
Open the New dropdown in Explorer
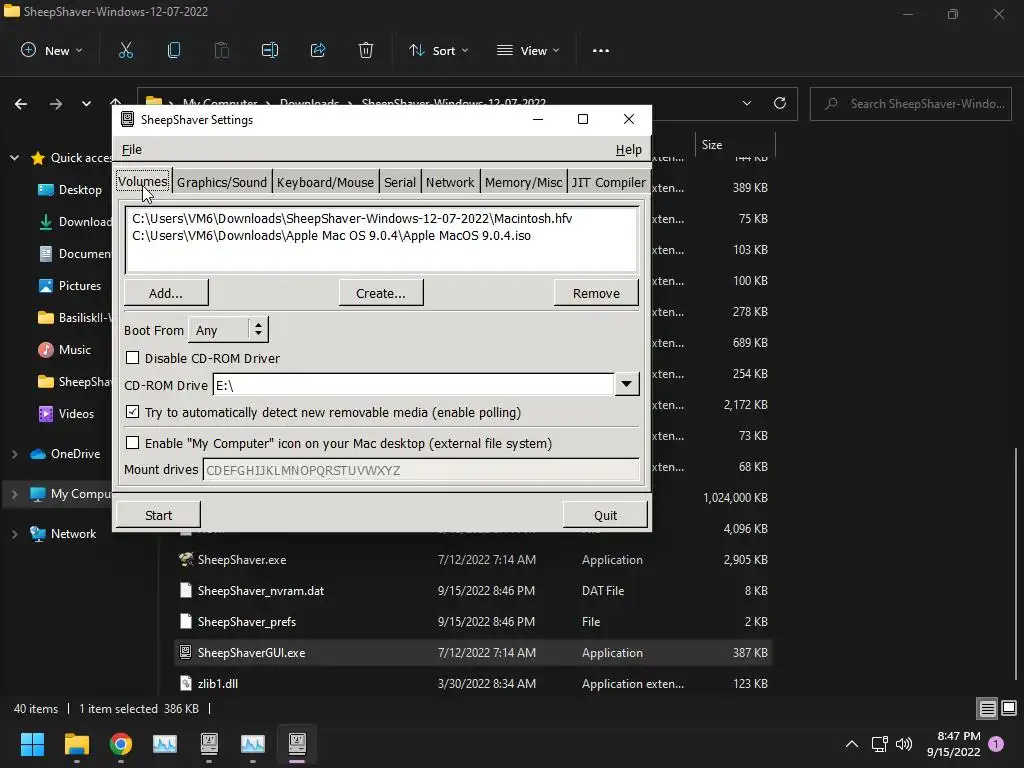coord(52,50)
